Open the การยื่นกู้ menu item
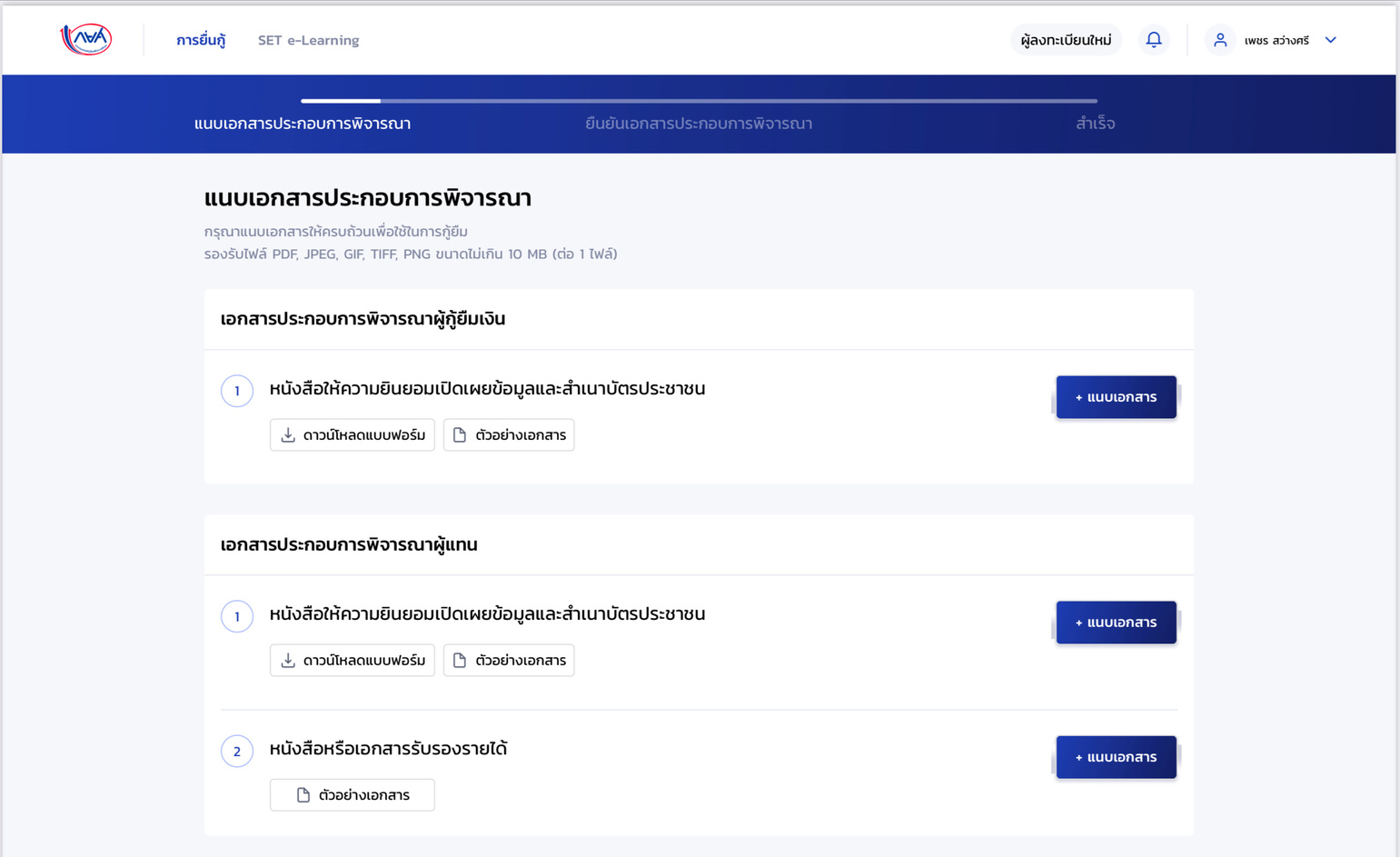The image size is (1400, 857). tap(201, 40)
